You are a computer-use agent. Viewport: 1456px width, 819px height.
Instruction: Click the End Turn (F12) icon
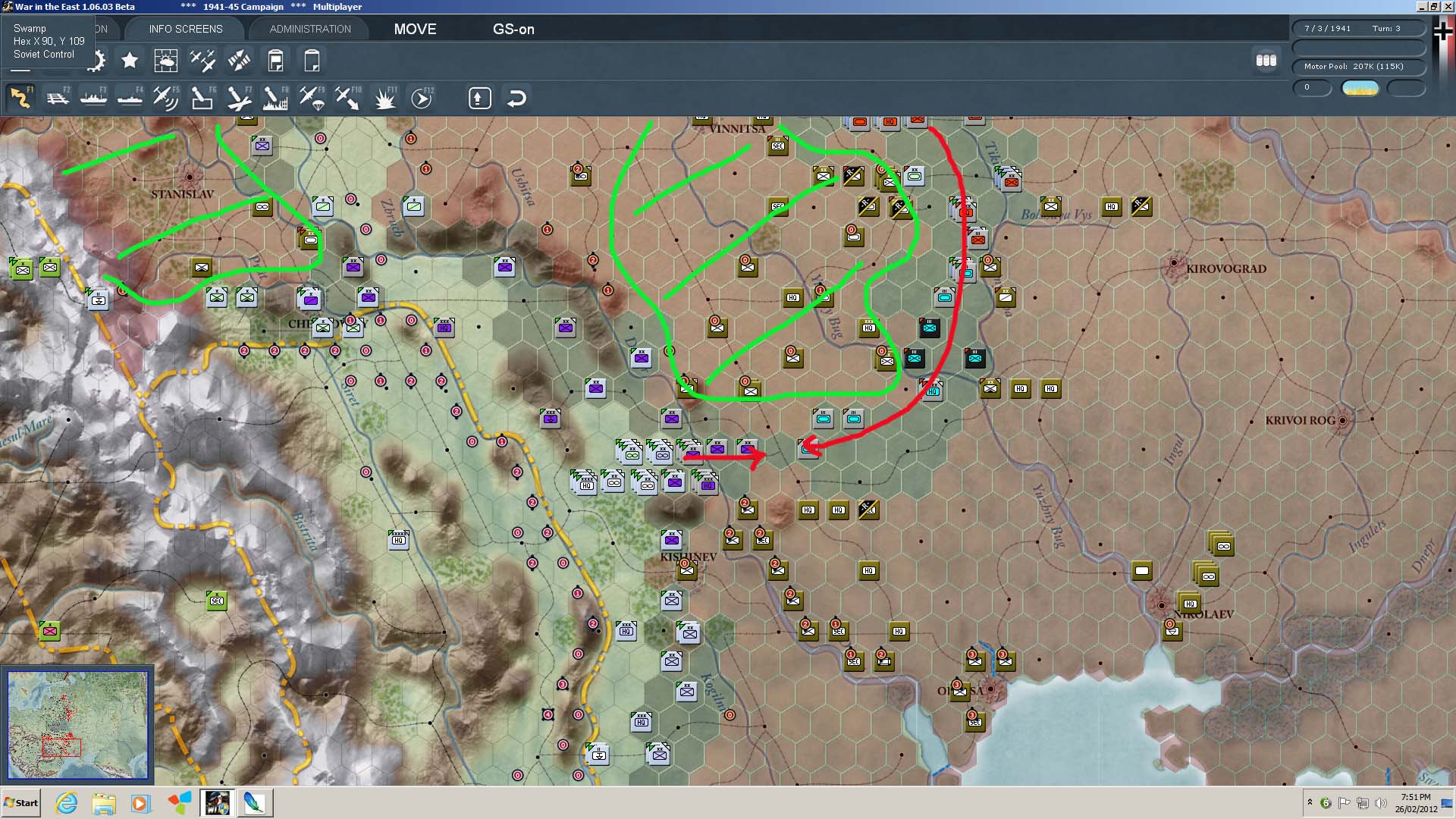click(422, 98)
